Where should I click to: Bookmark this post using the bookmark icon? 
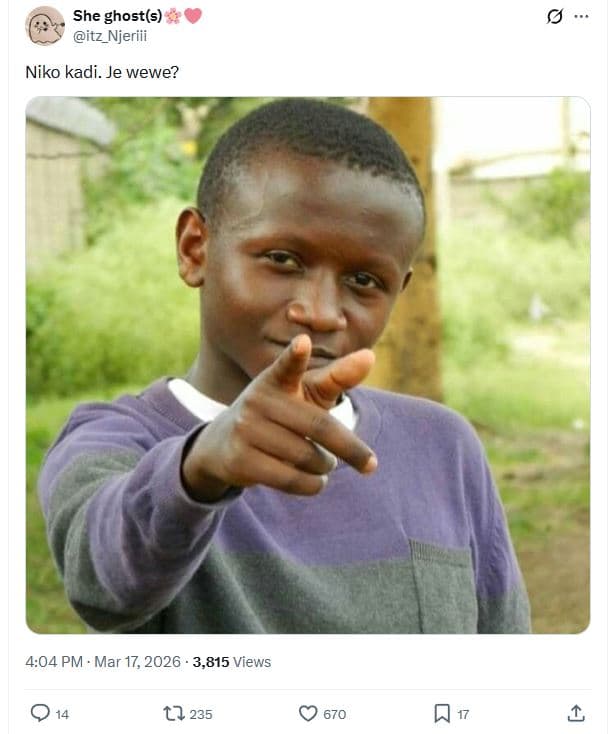click(x=442, y=713)
